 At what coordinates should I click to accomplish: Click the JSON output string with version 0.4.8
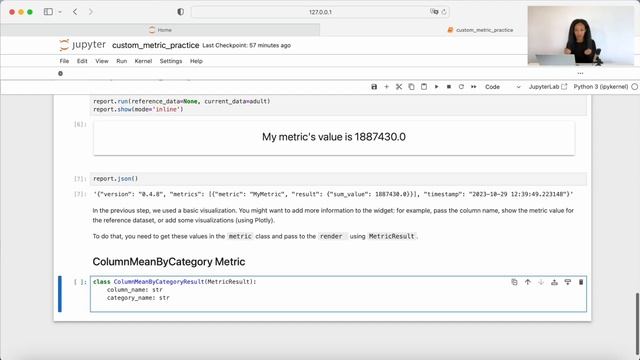333,194
